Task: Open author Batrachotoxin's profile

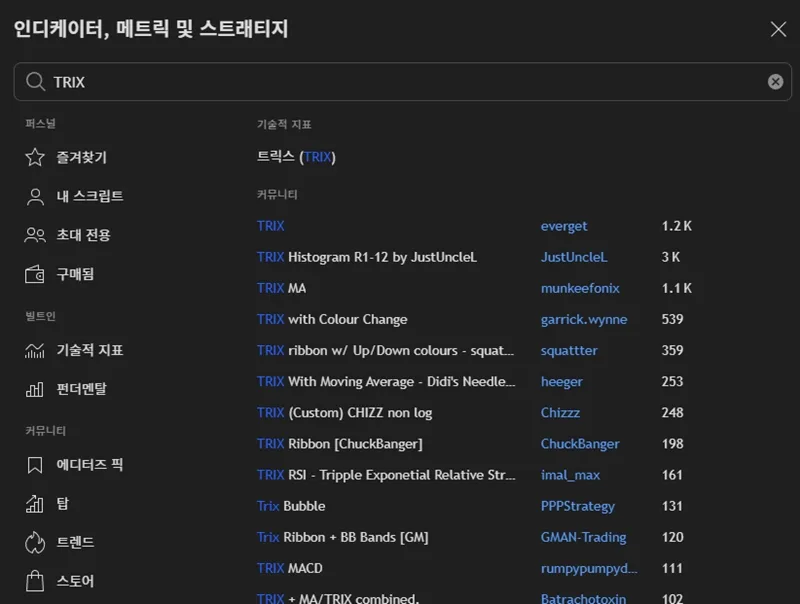Action: [583, 598]
